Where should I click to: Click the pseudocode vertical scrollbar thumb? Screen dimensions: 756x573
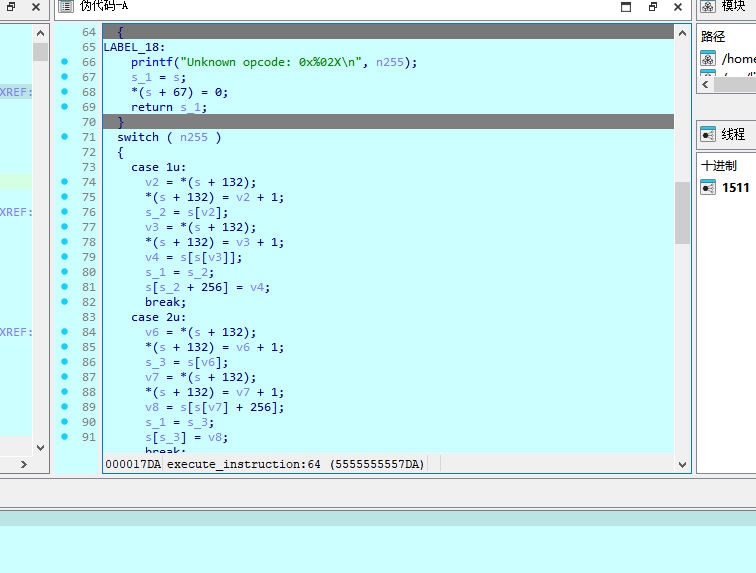pyautogui.click(x=682, y=212)
